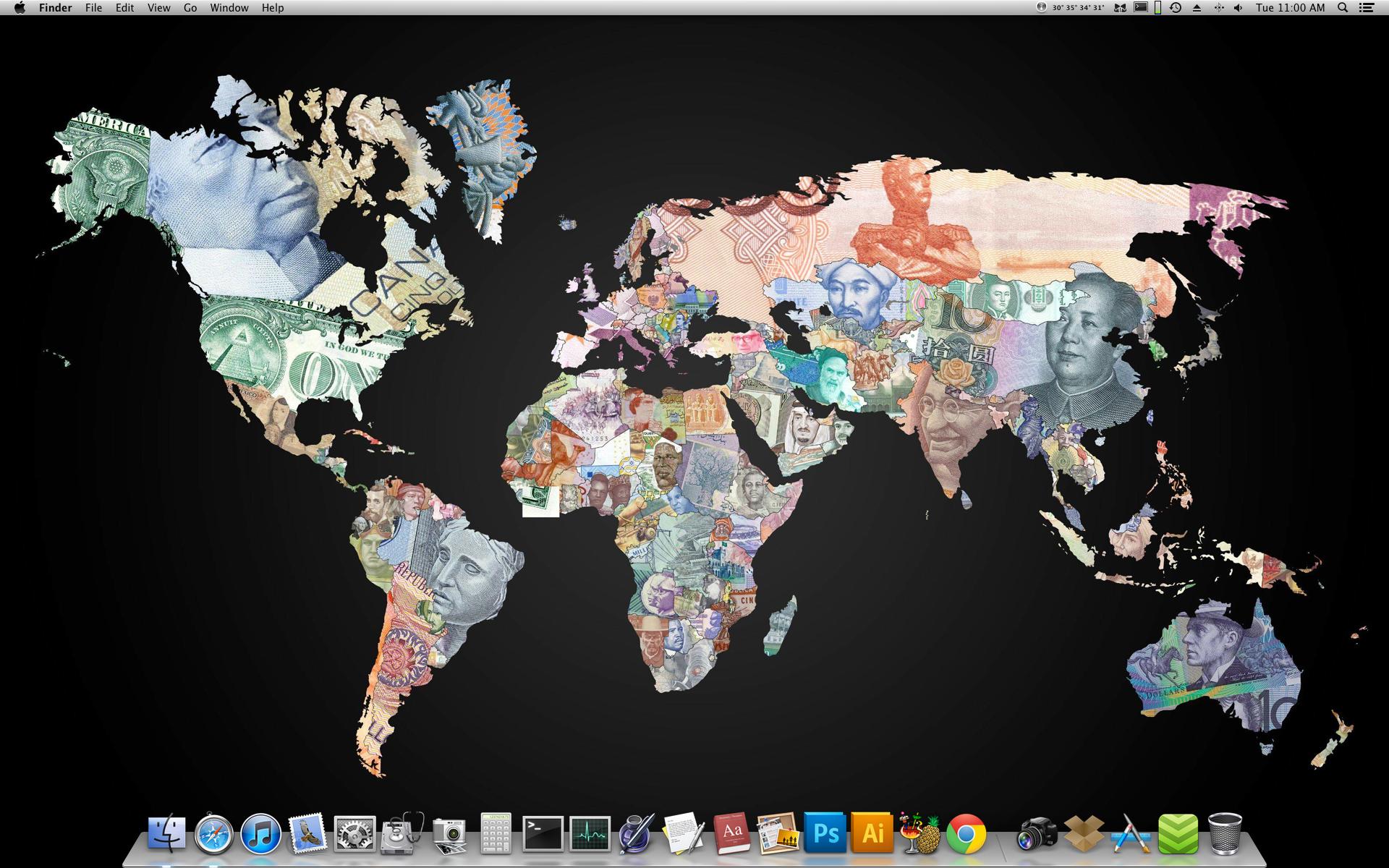Open the DSLR camera app in dock
Image resolution: width=1389 pixels, height=868 pixels.
click(1037, 834)
